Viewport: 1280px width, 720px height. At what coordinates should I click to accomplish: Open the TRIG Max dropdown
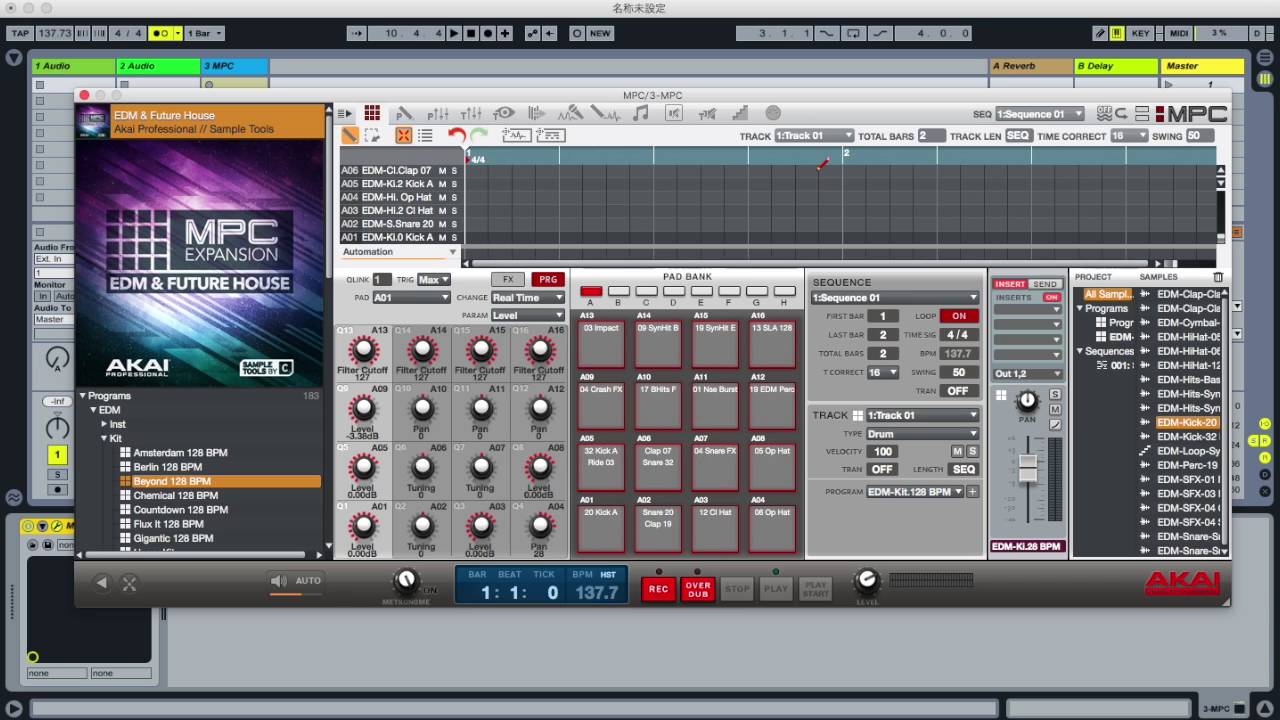pyautogui.click(x=433, y=280)
